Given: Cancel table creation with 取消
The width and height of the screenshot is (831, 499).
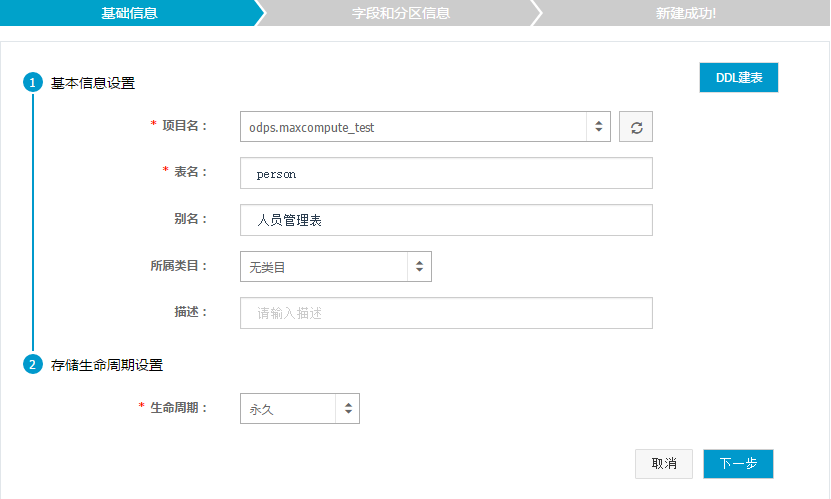Looking at the screenshot, I should pos(664,464).
